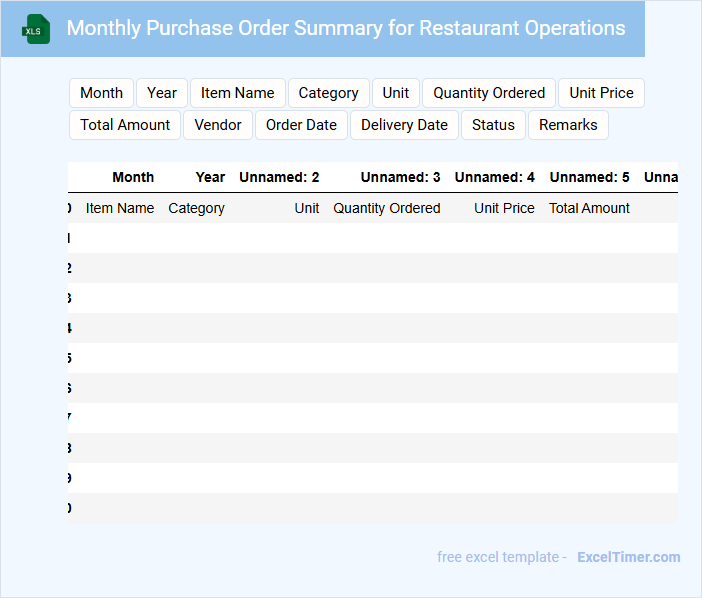
Task: Click the Delivery Date tag
Action: pos(404,125)
